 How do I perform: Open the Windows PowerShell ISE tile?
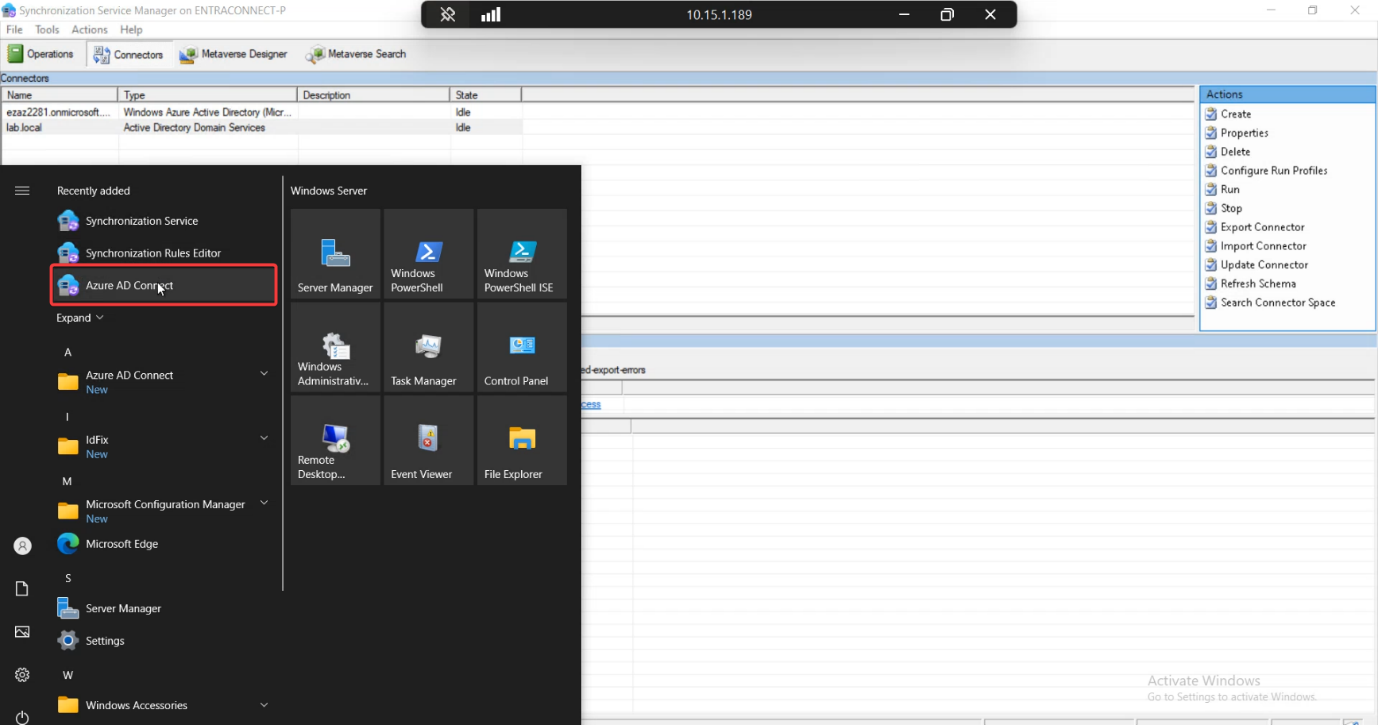pos(522,253)
